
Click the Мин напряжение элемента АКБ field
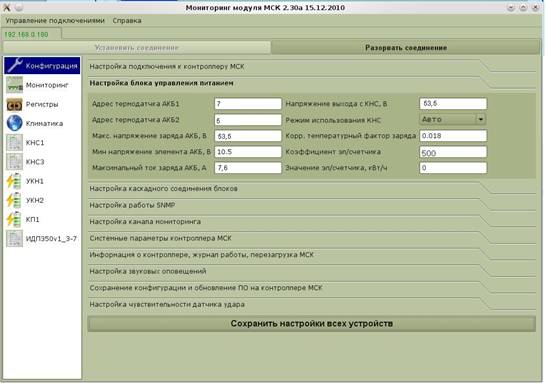(248, 152)
